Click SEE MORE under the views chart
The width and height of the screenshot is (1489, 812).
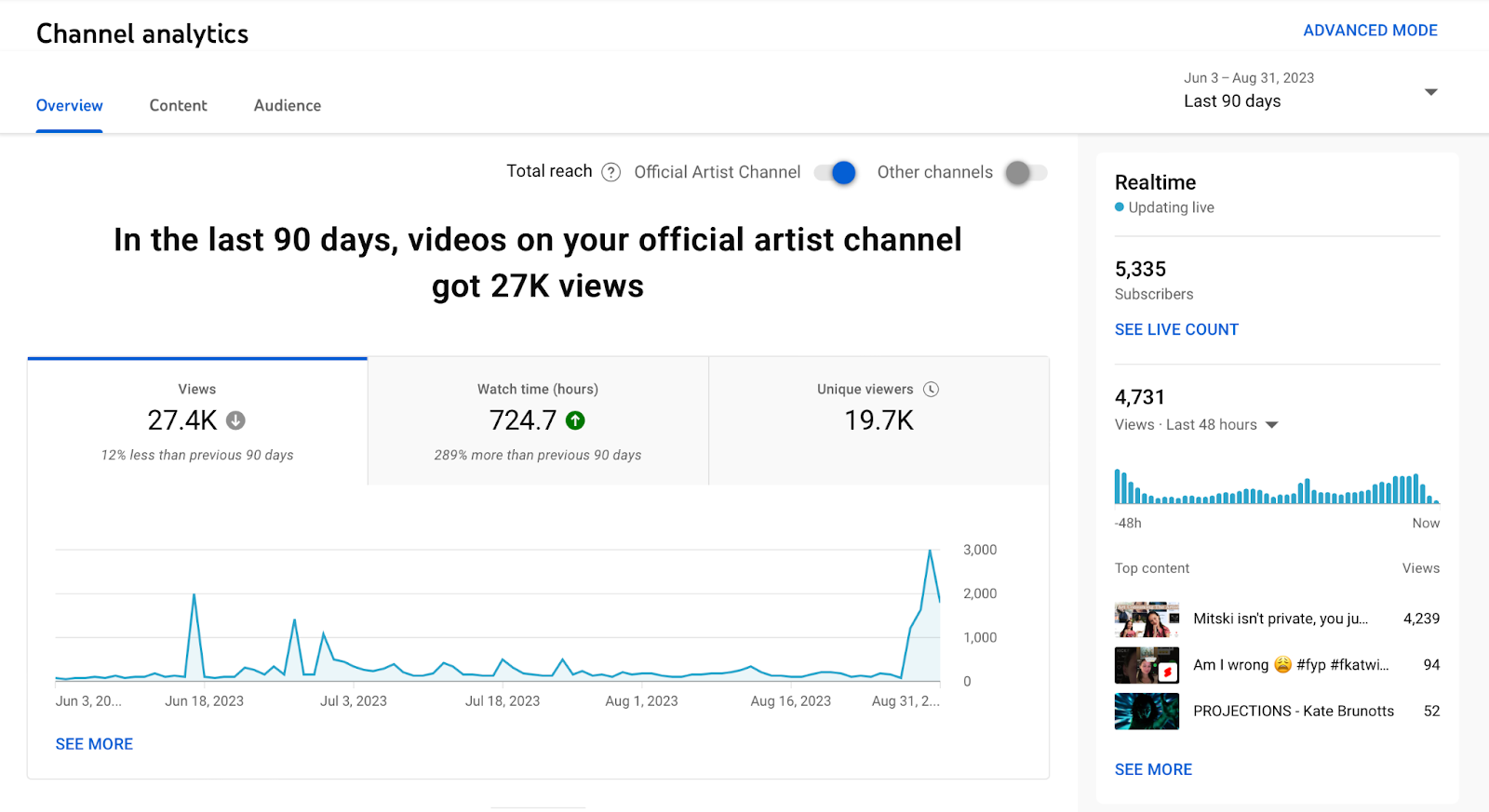(x=94, y=744)
